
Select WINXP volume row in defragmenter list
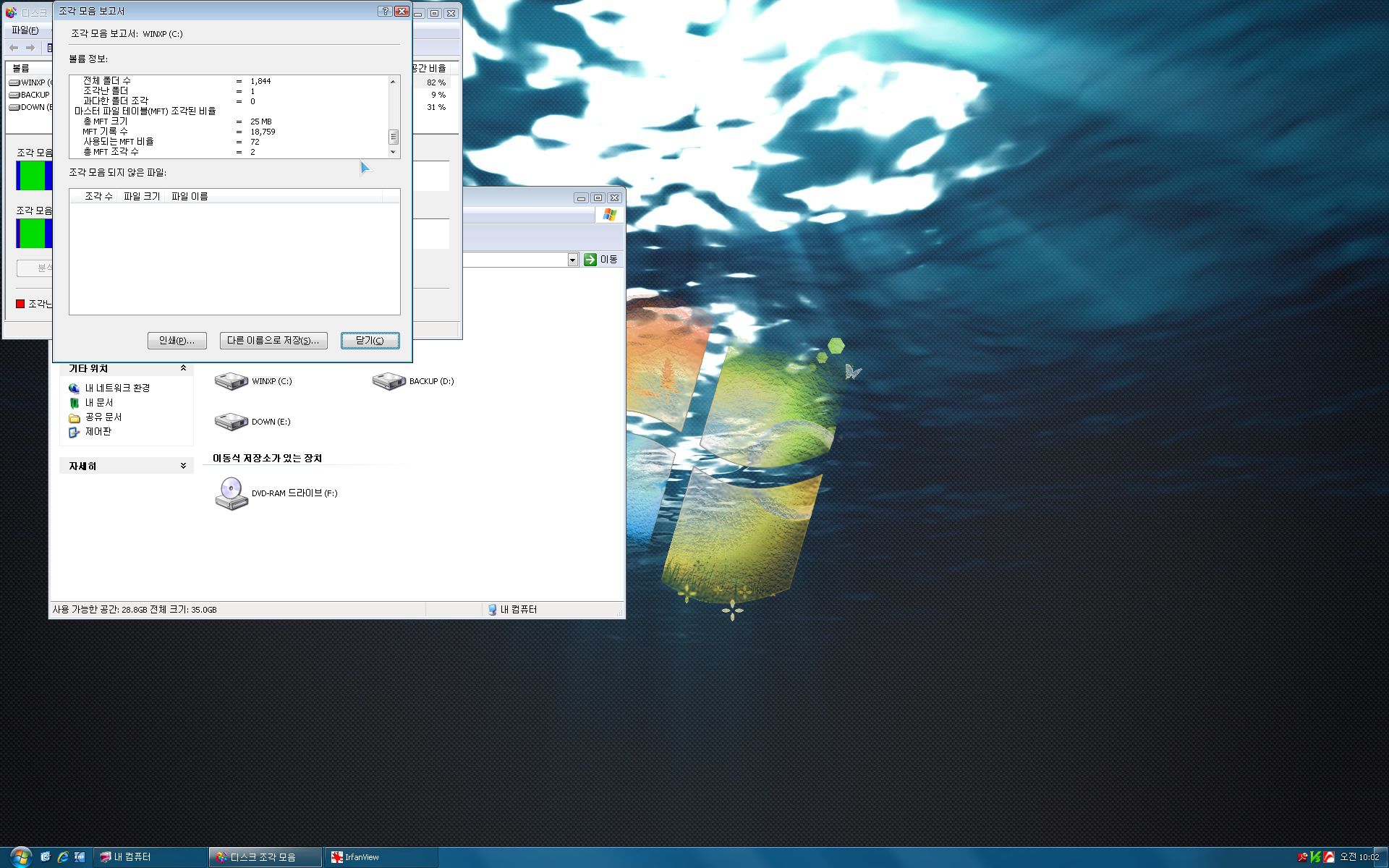click(30, 82)
